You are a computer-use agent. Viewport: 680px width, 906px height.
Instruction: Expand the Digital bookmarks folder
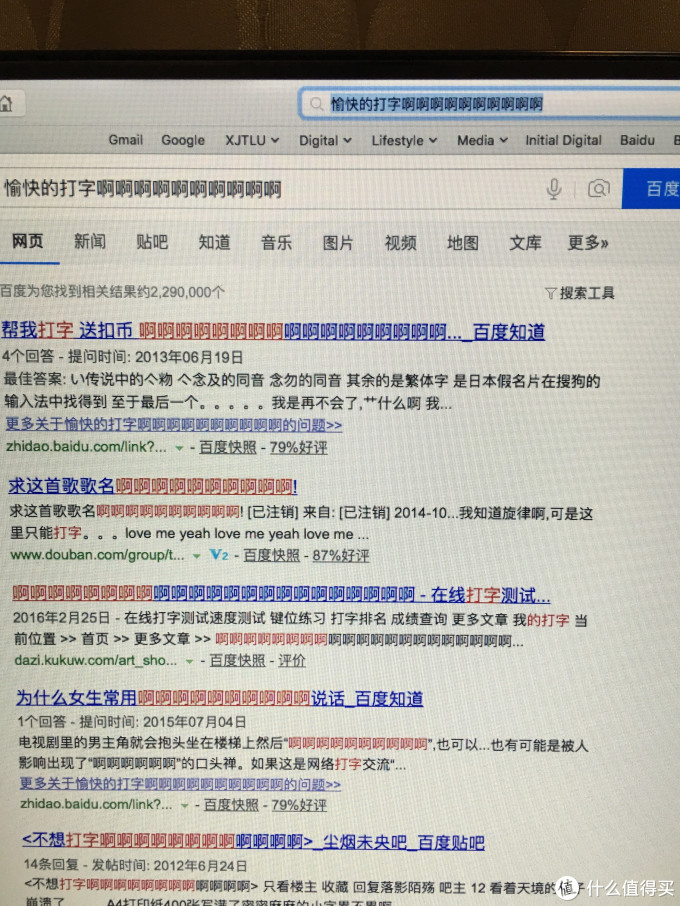point(325,140)
